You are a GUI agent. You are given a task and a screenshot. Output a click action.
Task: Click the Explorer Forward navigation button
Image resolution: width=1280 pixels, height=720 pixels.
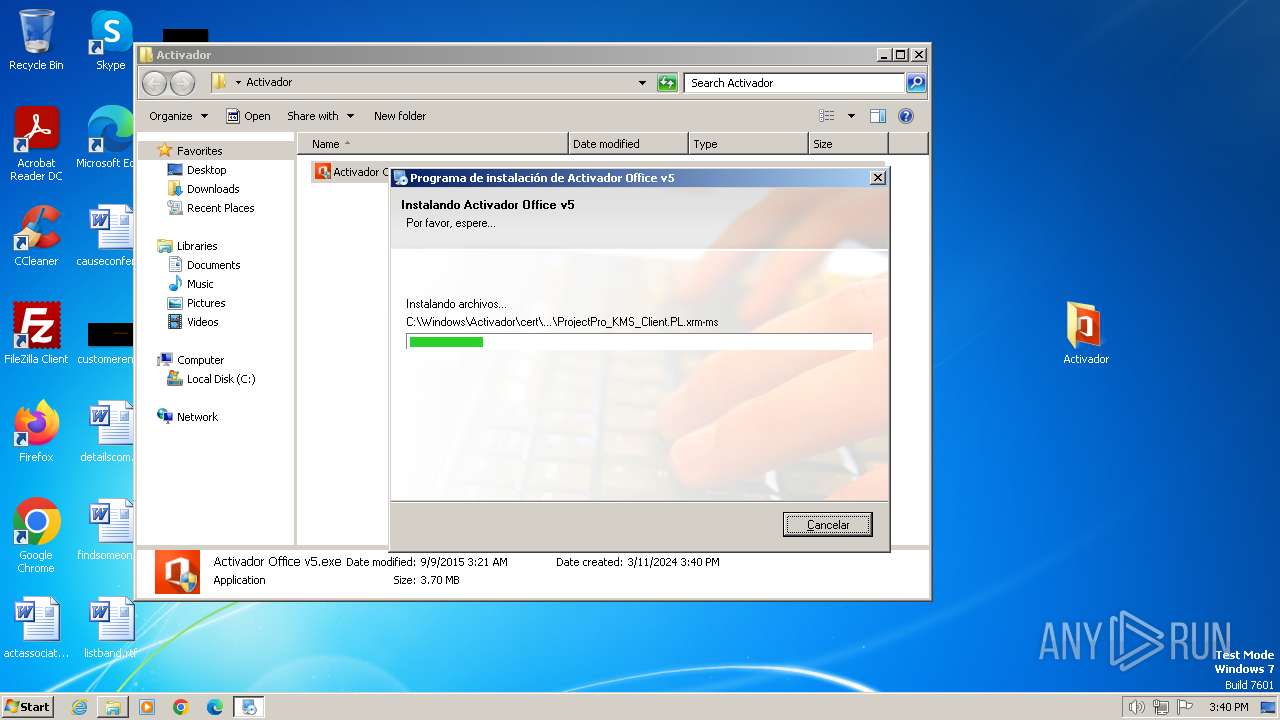pyautogui.click(x=182, y=83)
